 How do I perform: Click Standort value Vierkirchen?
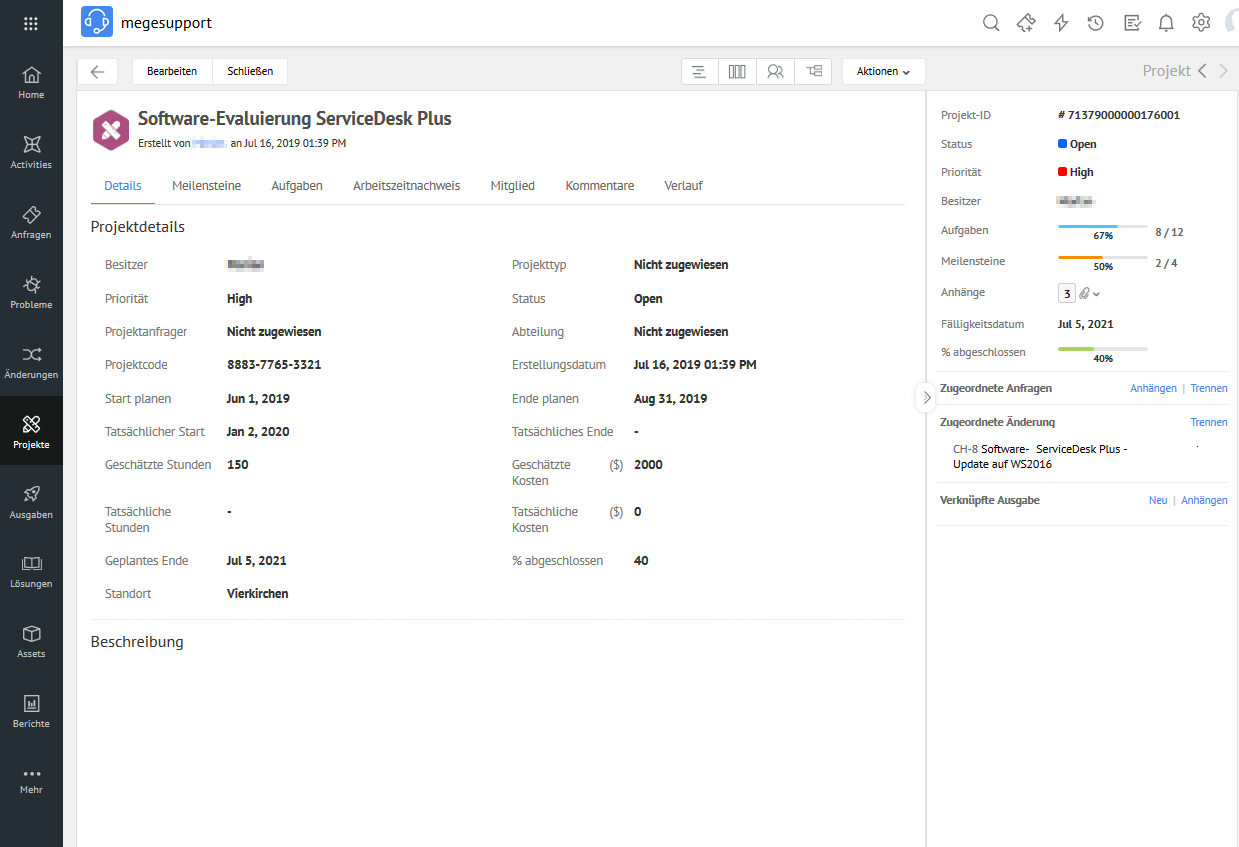(258, 594)
